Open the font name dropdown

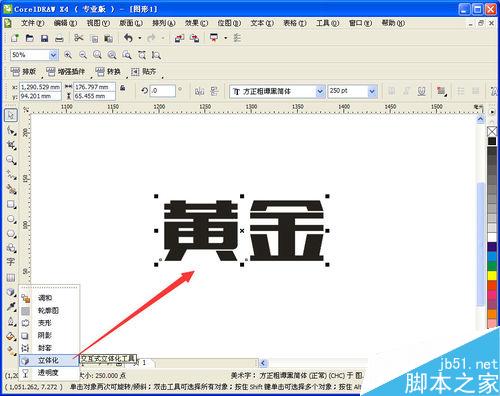[320, 91]
